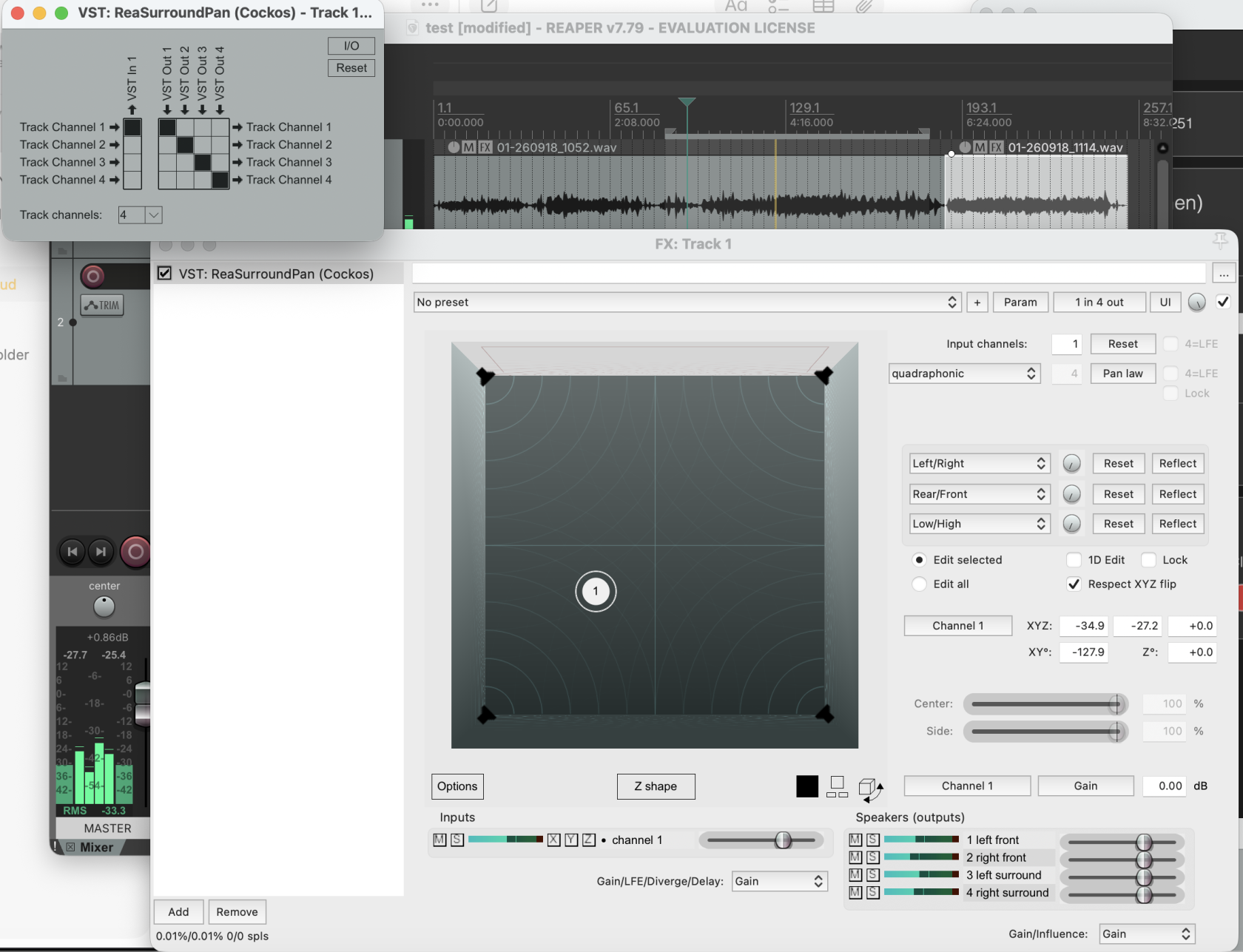Image resolution: width=1243 pixels, height=952 pixels.
Task: Open the Track channels dropdown
Action: click(140, 215)
